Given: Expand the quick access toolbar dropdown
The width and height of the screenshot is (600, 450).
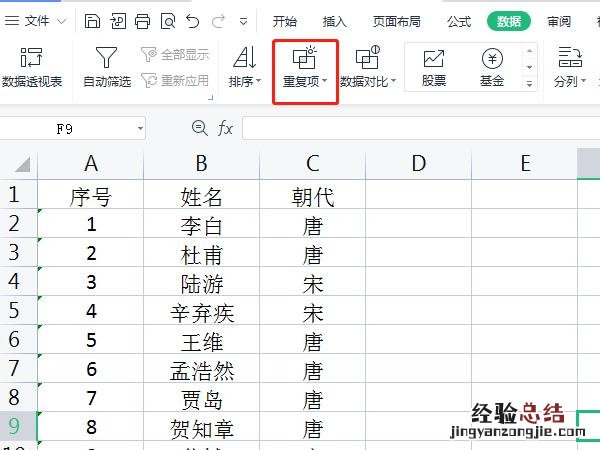Looking at the screenshot, I should click(x=243, y=21).
